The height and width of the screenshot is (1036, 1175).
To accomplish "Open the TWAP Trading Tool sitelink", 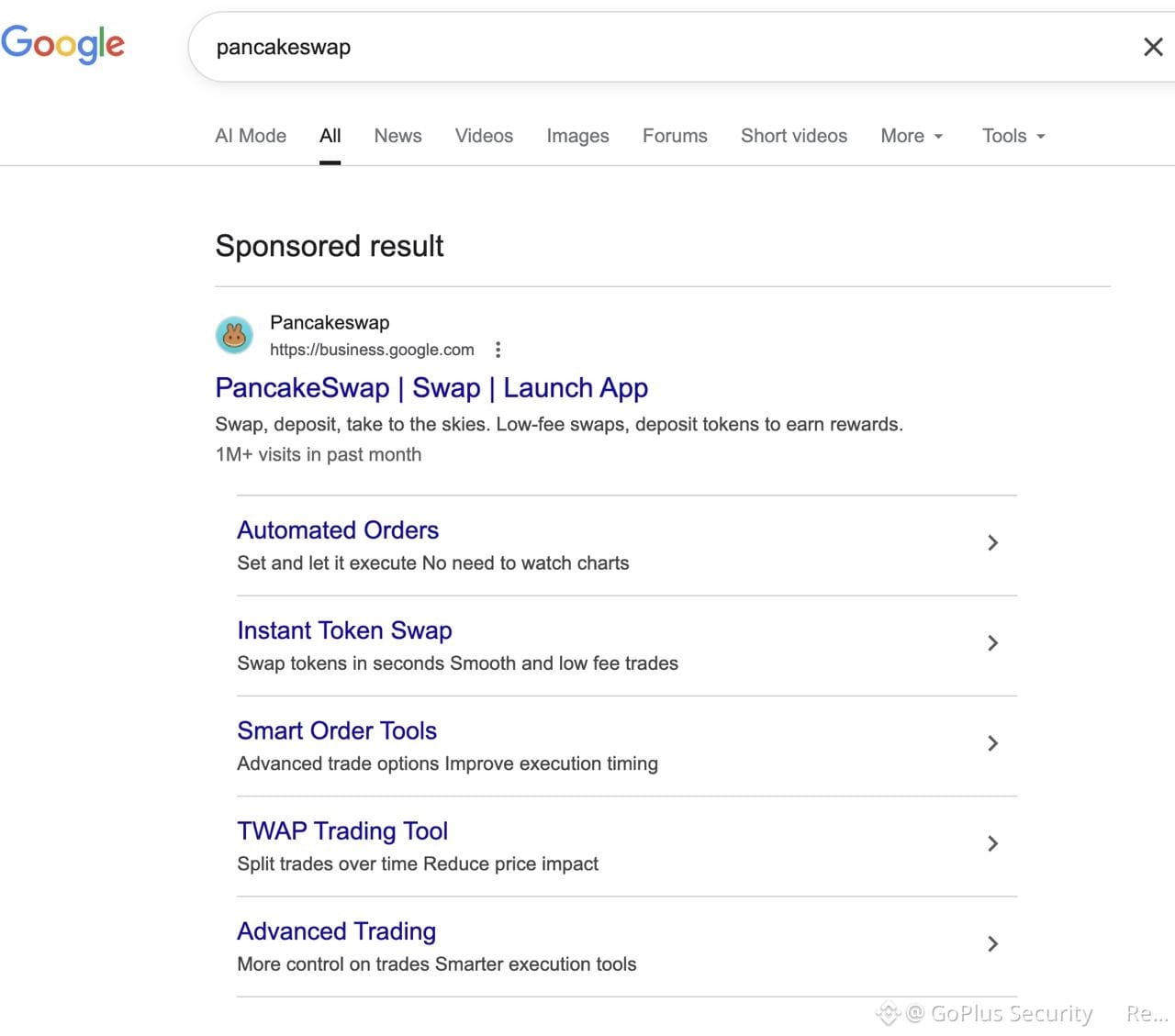I will 342,830.
